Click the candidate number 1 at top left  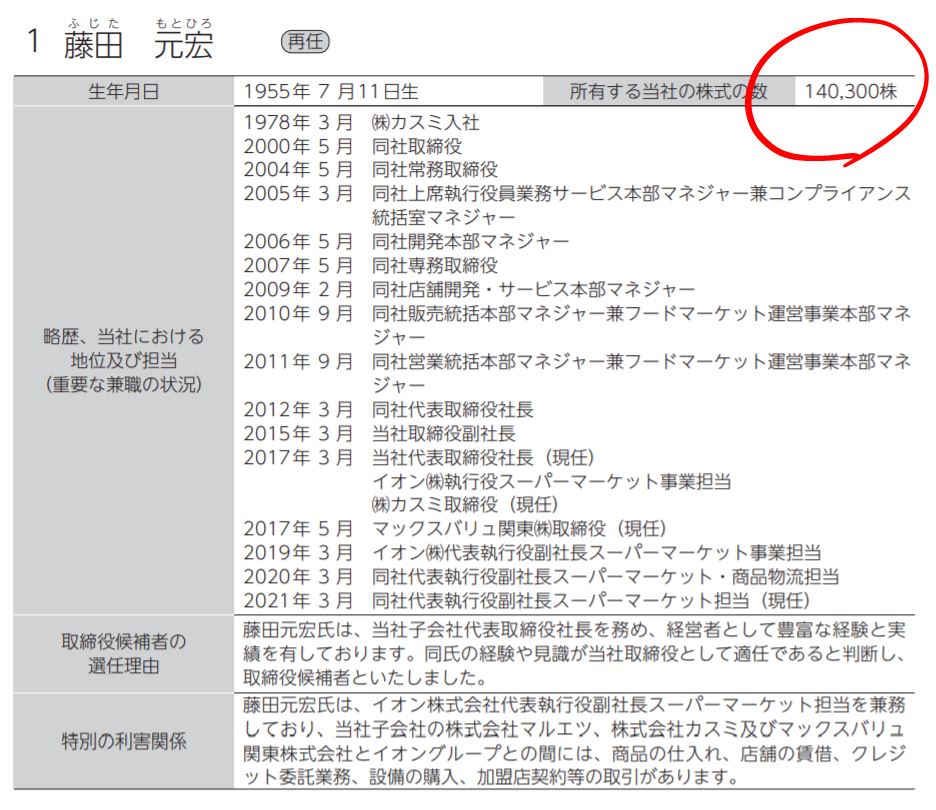click(x=33, y=42)
